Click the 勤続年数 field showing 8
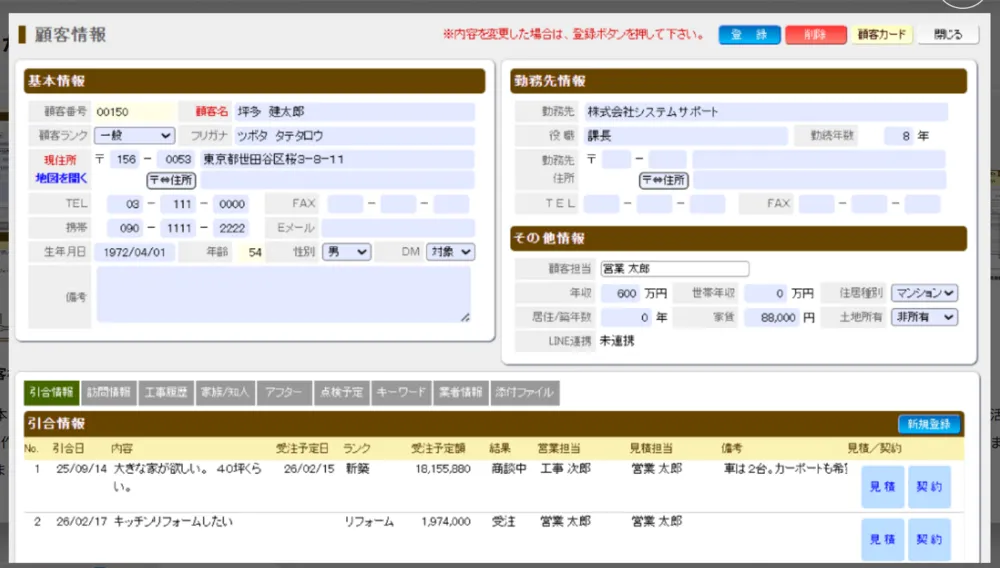Viewport: 1000px width, 568px height. [x=899, y=135]
